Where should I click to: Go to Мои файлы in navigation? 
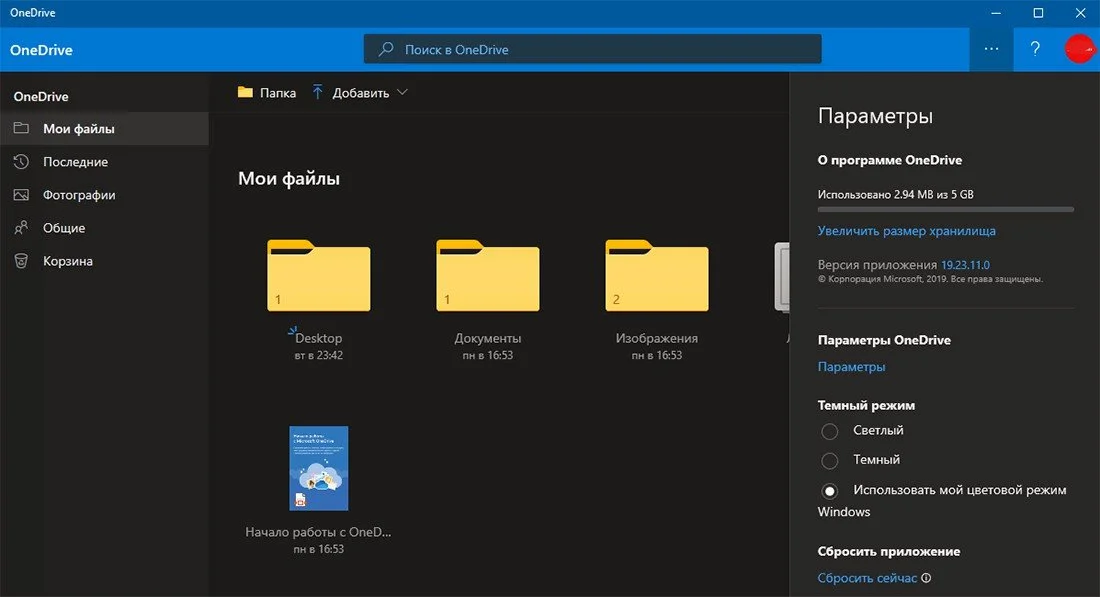[105, 128]
